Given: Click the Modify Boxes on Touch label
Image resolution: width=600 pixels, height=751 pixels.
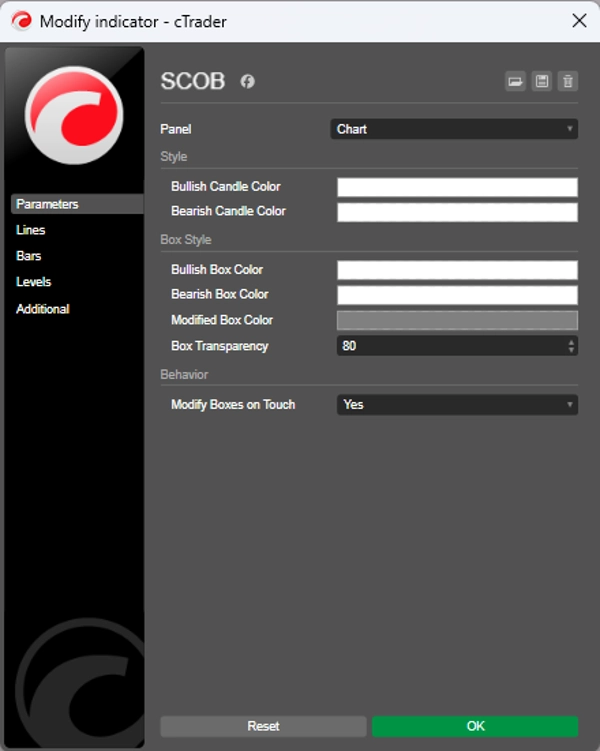Looking at the screenshot, I should pyautogui.click(x=233, y=405).
